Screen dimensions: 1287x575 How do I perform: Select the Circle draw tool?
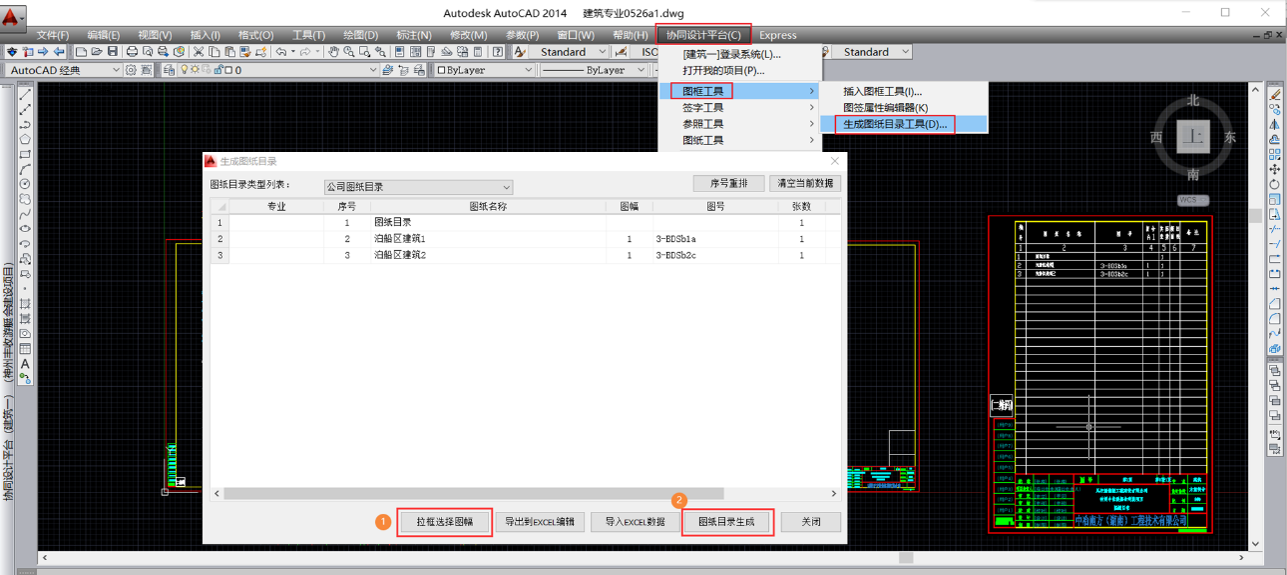click(x=25, y=184)
